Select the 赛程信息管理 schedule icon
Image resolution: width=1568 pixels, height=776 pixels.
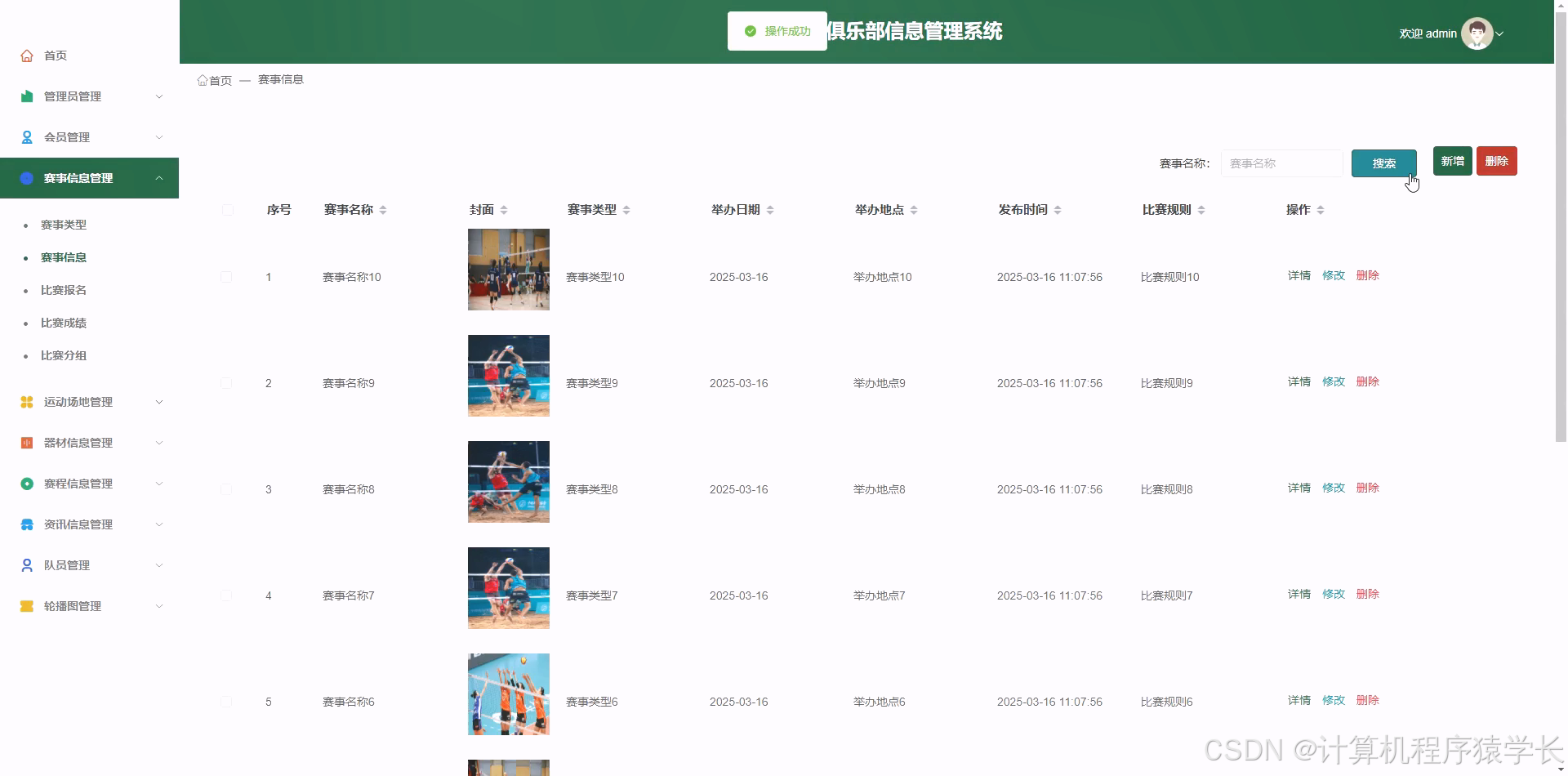coord(27,483)
